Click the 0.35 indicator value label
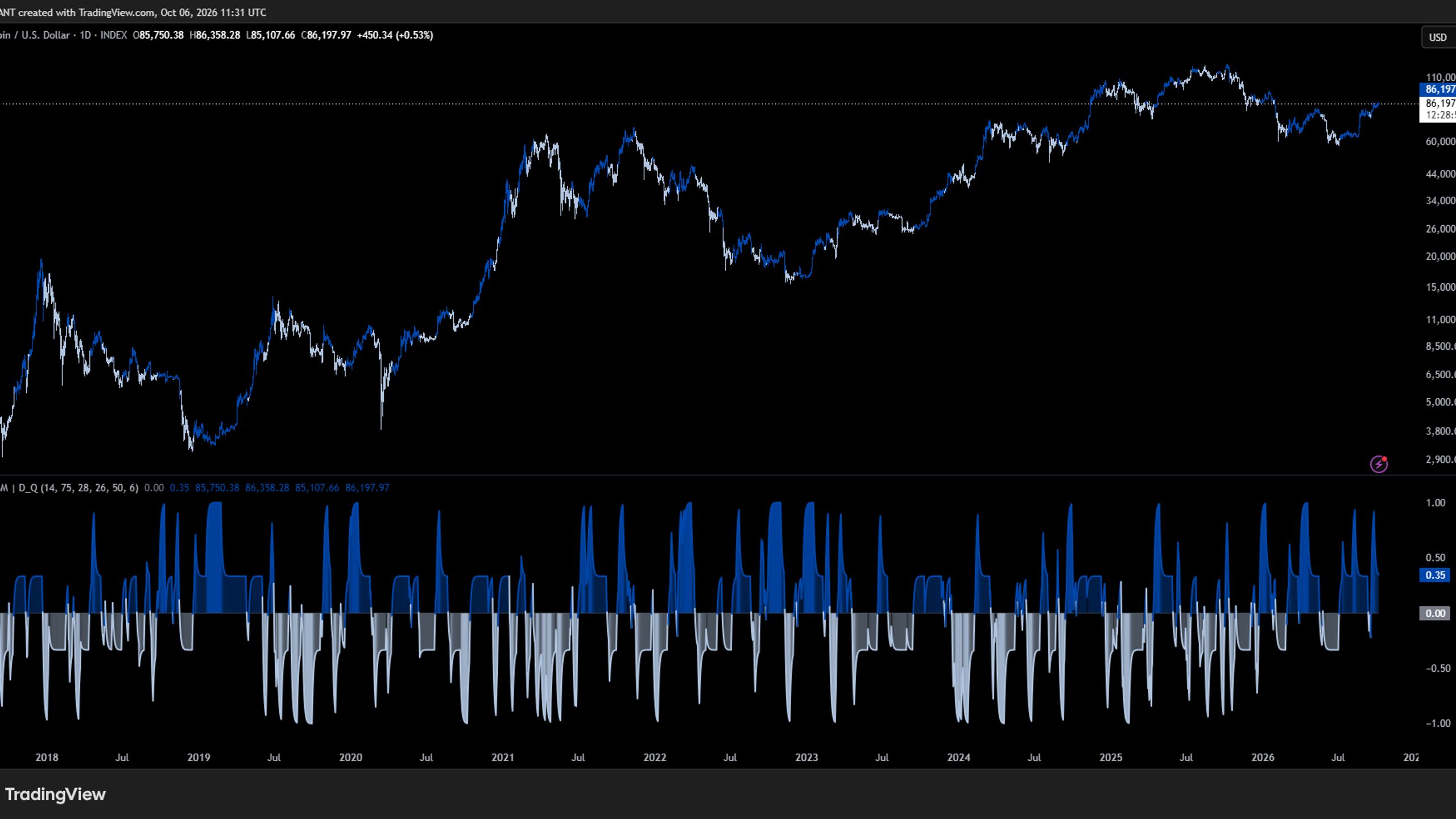The image size is (1456, 819). [1435, 575]
